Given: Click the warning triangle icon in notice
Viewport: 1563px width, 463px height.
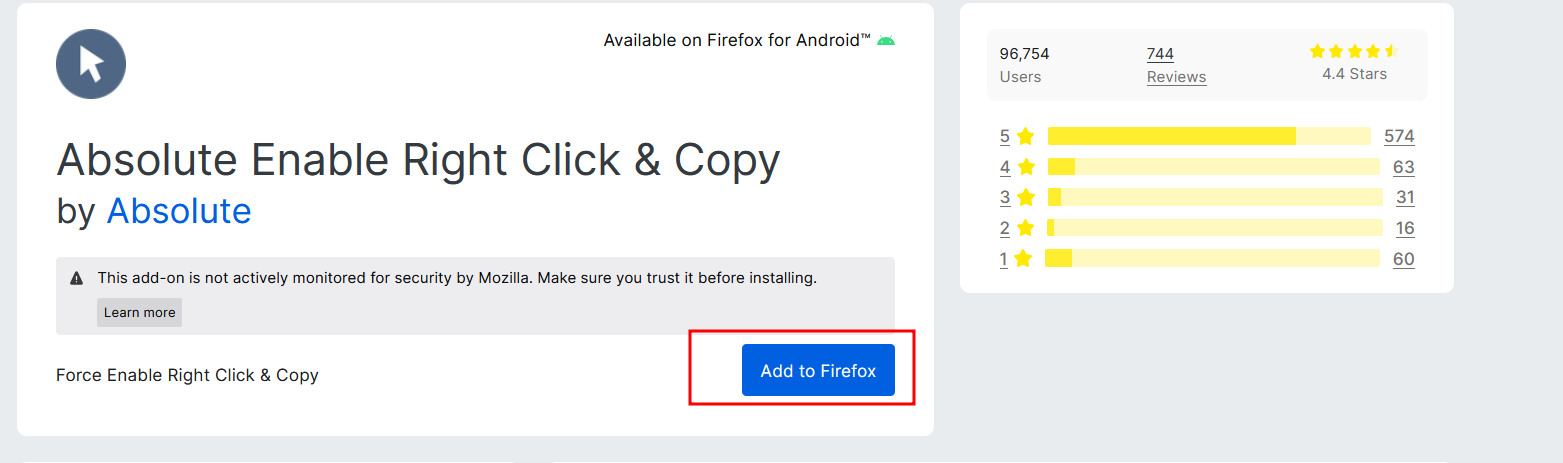Looking at the screenshot, I should click(x=77, y=278).
